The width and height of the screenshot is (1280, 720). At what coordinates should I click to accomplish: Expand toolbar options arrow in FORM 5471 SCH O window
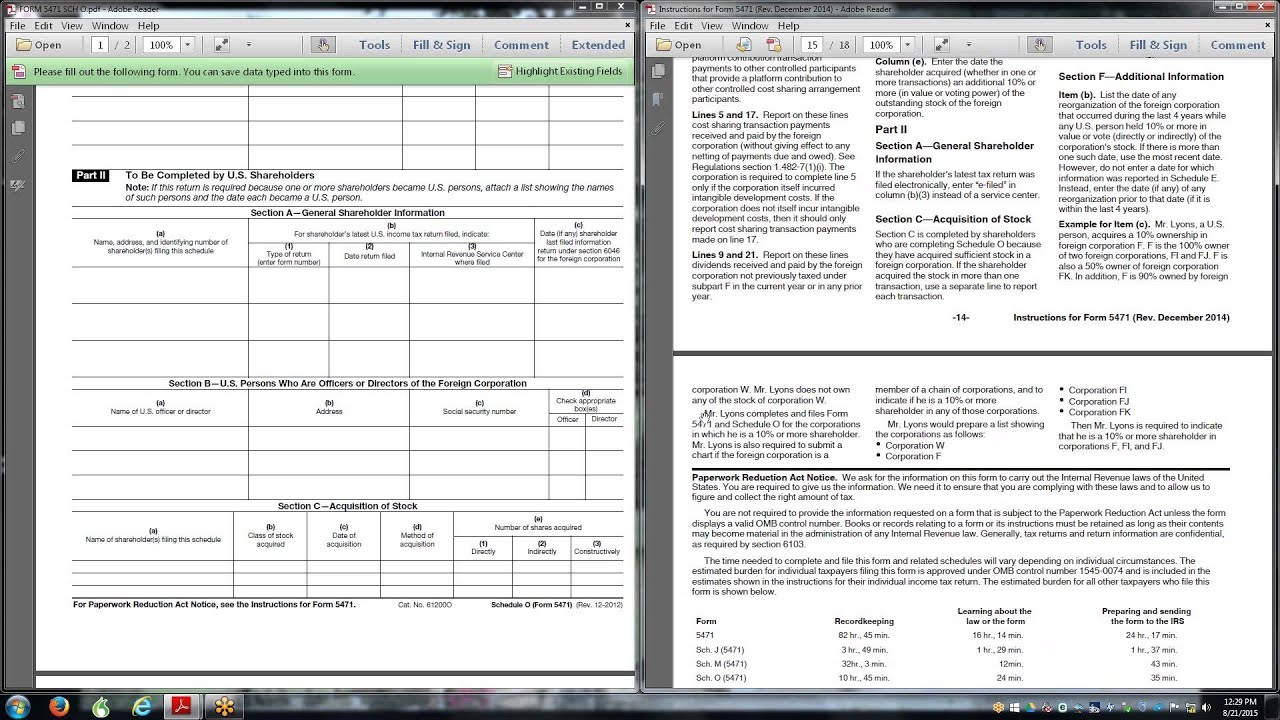pyautogui.click(x=249, y=45)
